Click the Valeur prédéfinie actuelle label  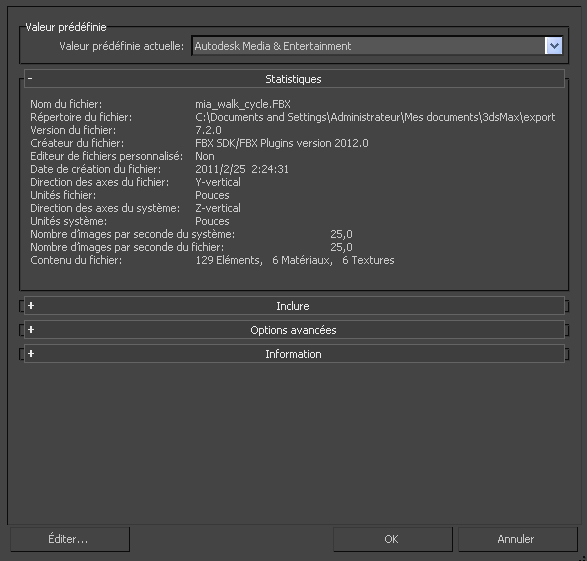(122, 46)
